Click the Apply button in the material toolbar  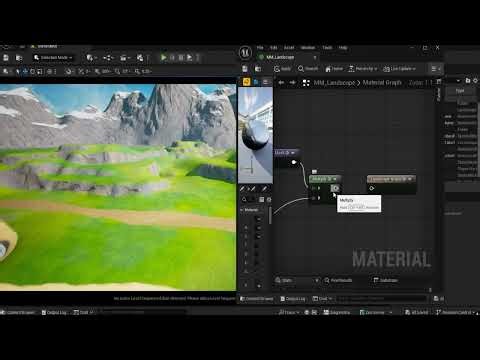pos(282,69)
